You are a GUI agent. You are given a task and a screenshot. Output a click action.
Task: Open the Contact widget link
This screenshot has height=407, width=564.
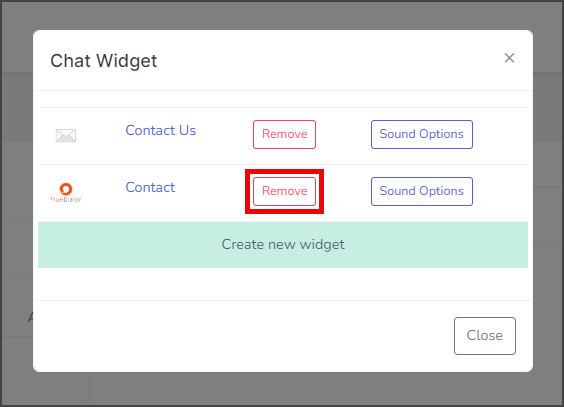pos(150,187)
